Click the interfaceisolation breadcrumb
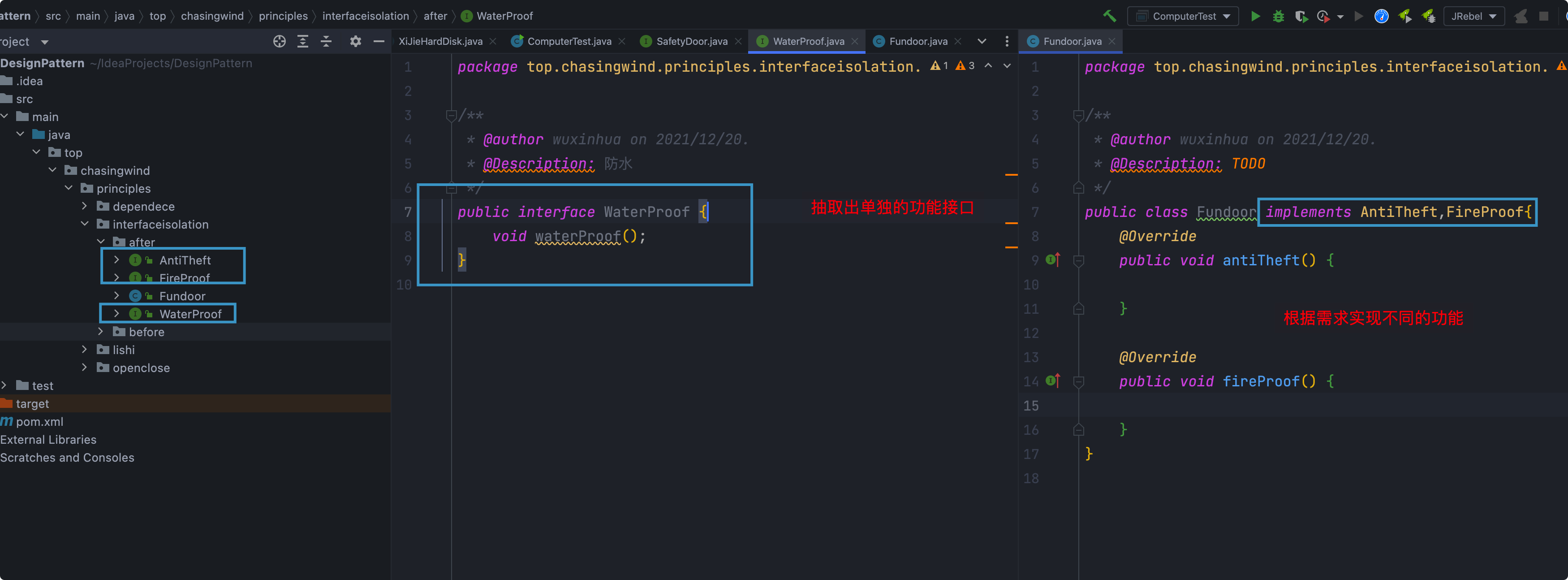This screenshot has height=580, width=1568. coord(365,16)
